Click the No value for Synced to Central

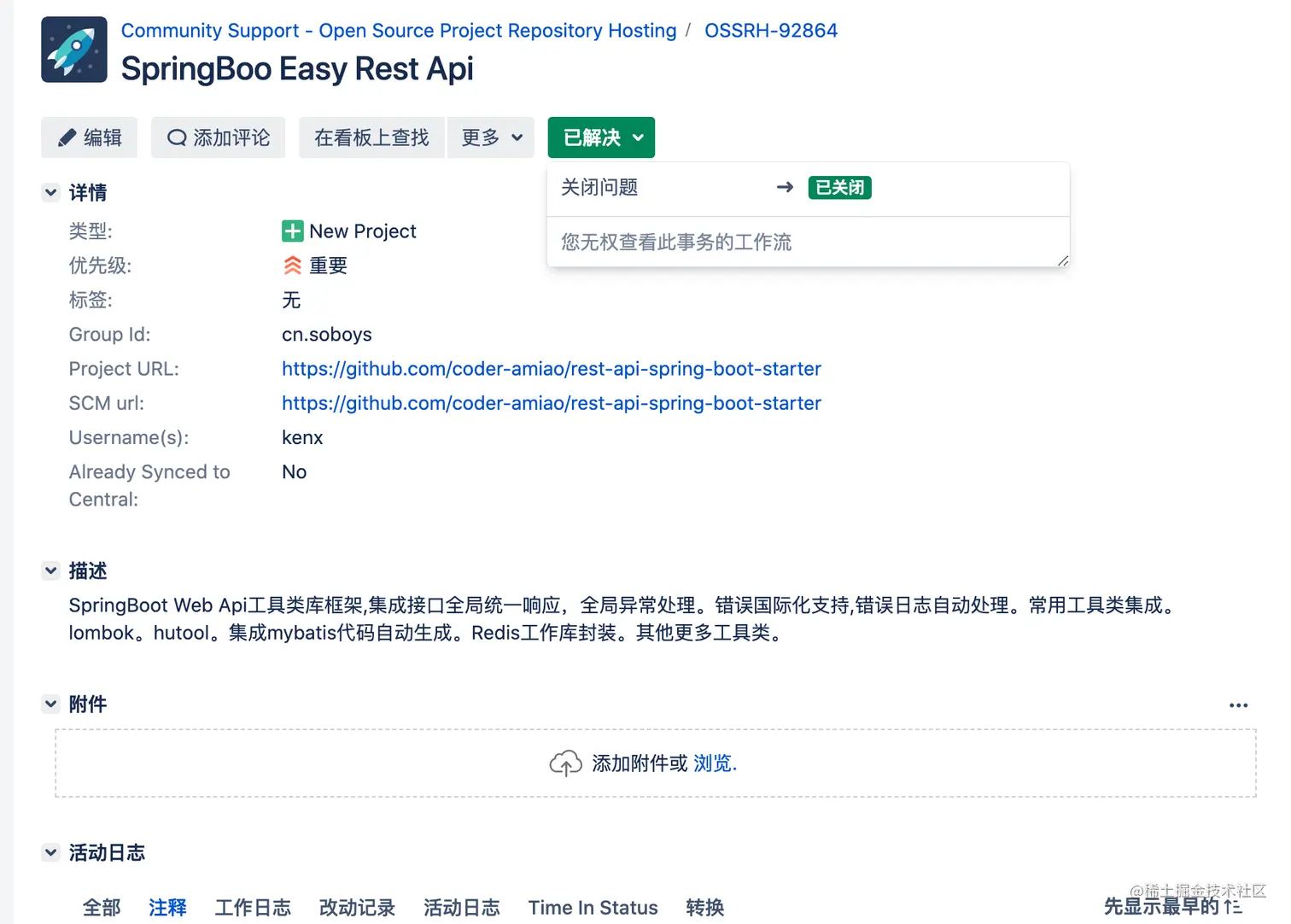coord(295,471)
